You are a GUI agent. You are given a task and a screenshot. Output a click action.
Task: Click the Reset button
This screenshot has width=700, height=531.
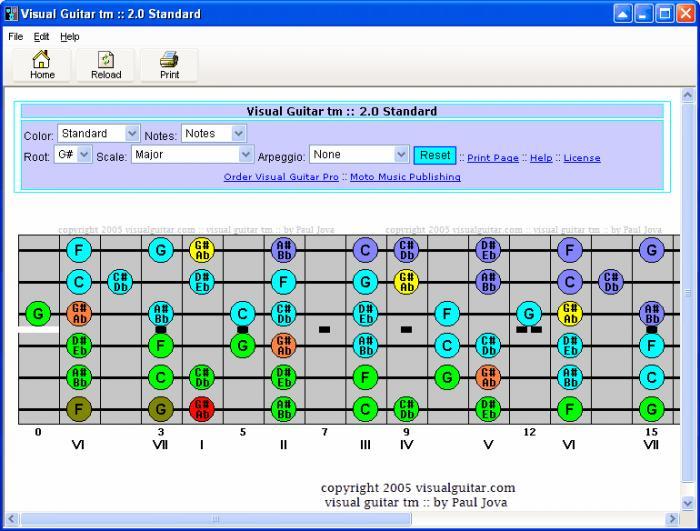coord(435,155)
